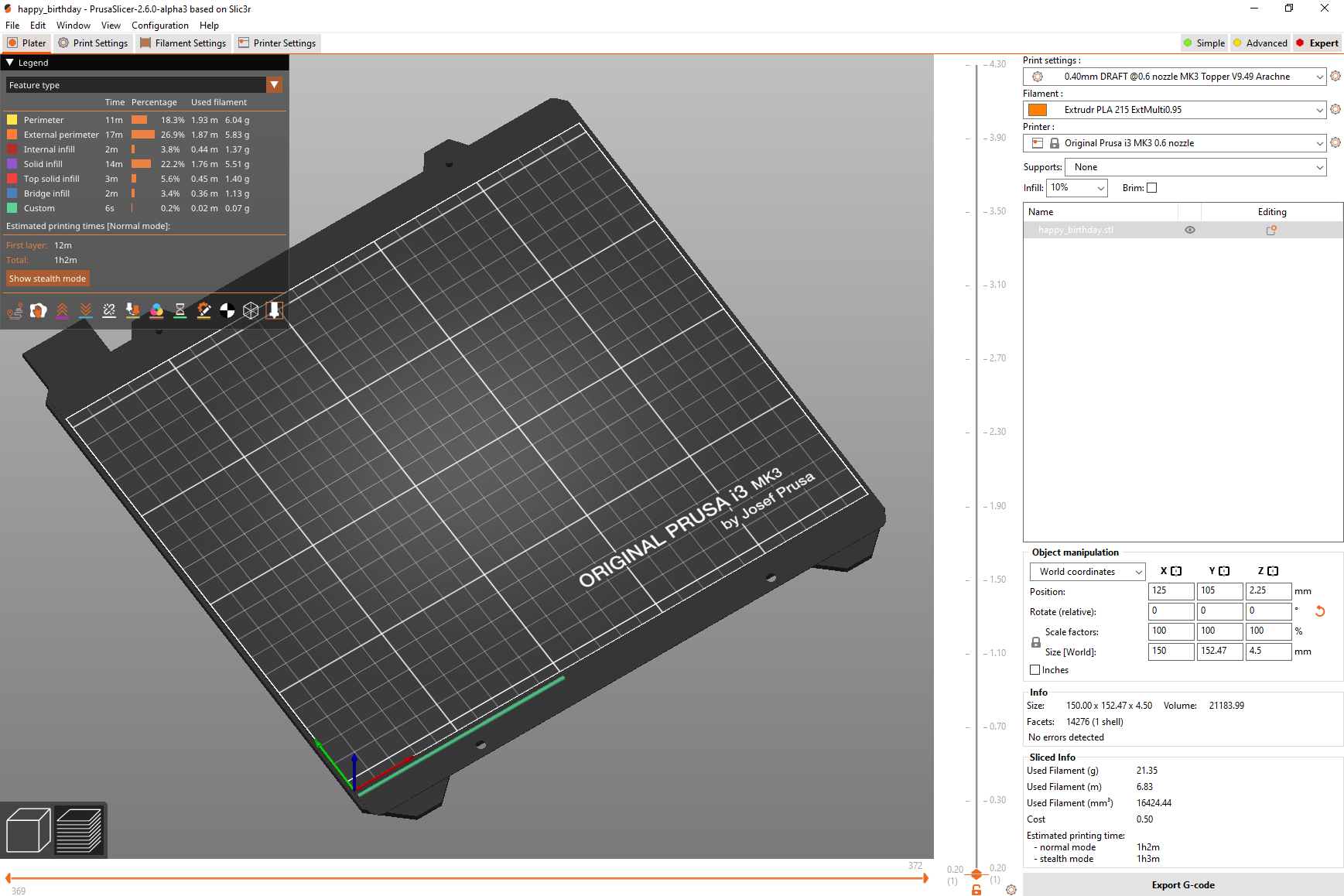
Task: Toggle Wipe moves visibility icon
Action: [38, 311]
